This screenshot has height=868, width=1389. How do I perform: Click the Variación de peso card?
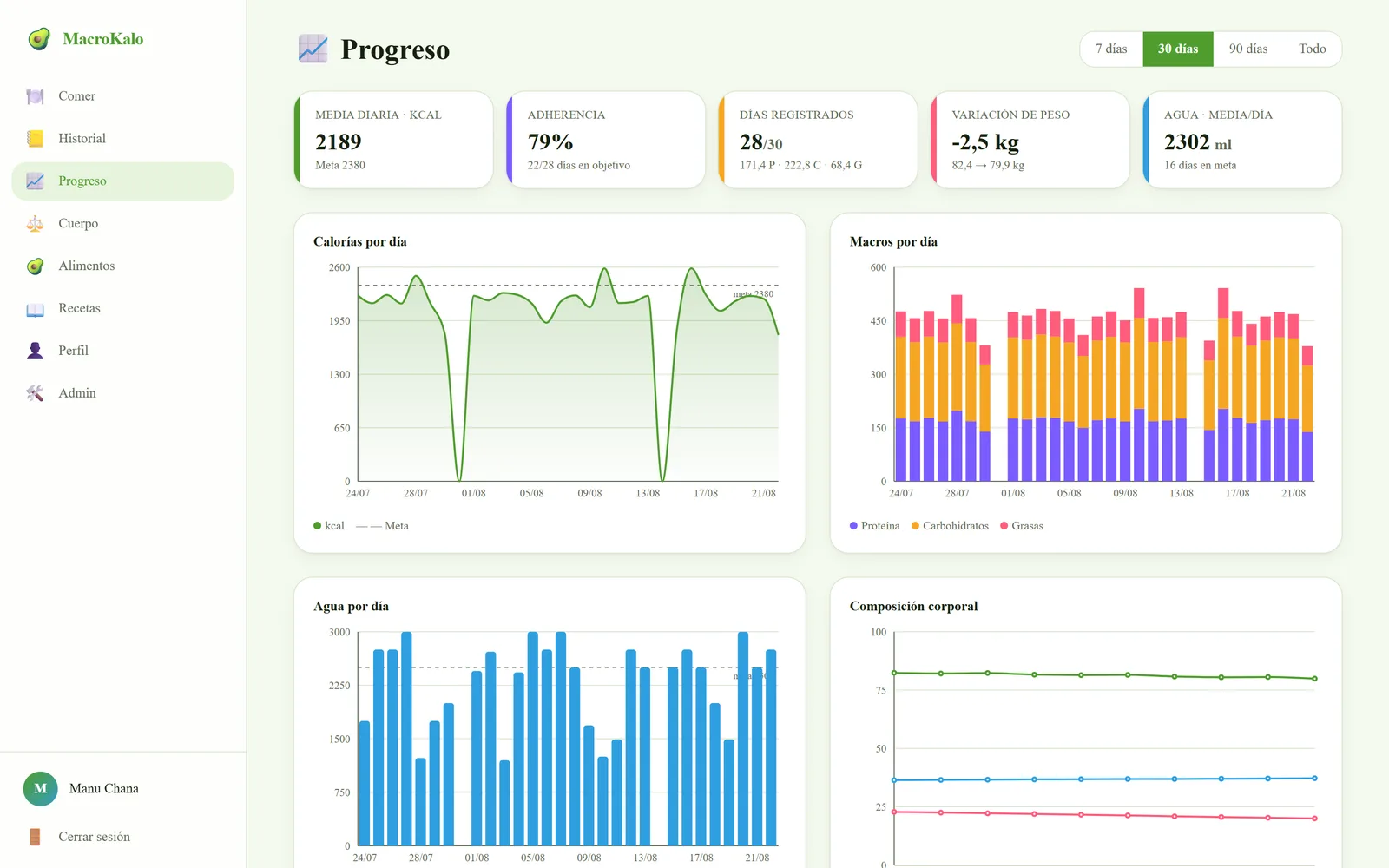point(1030,140)
